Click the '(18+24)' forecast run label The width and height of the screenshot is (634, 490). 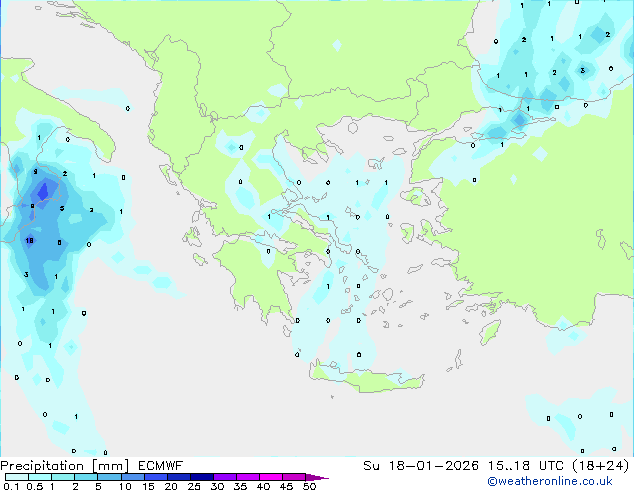[x=601, y=466]
